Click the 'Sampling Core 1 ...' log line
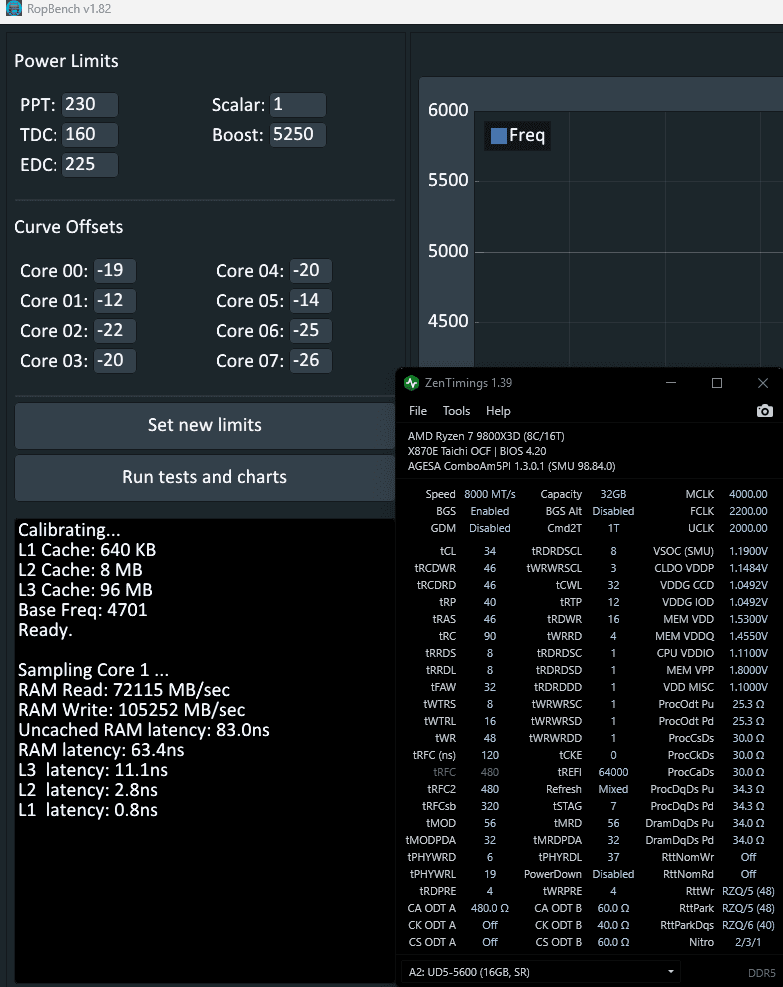The width and height of the screenshot is (783, 987). [93, 670]
